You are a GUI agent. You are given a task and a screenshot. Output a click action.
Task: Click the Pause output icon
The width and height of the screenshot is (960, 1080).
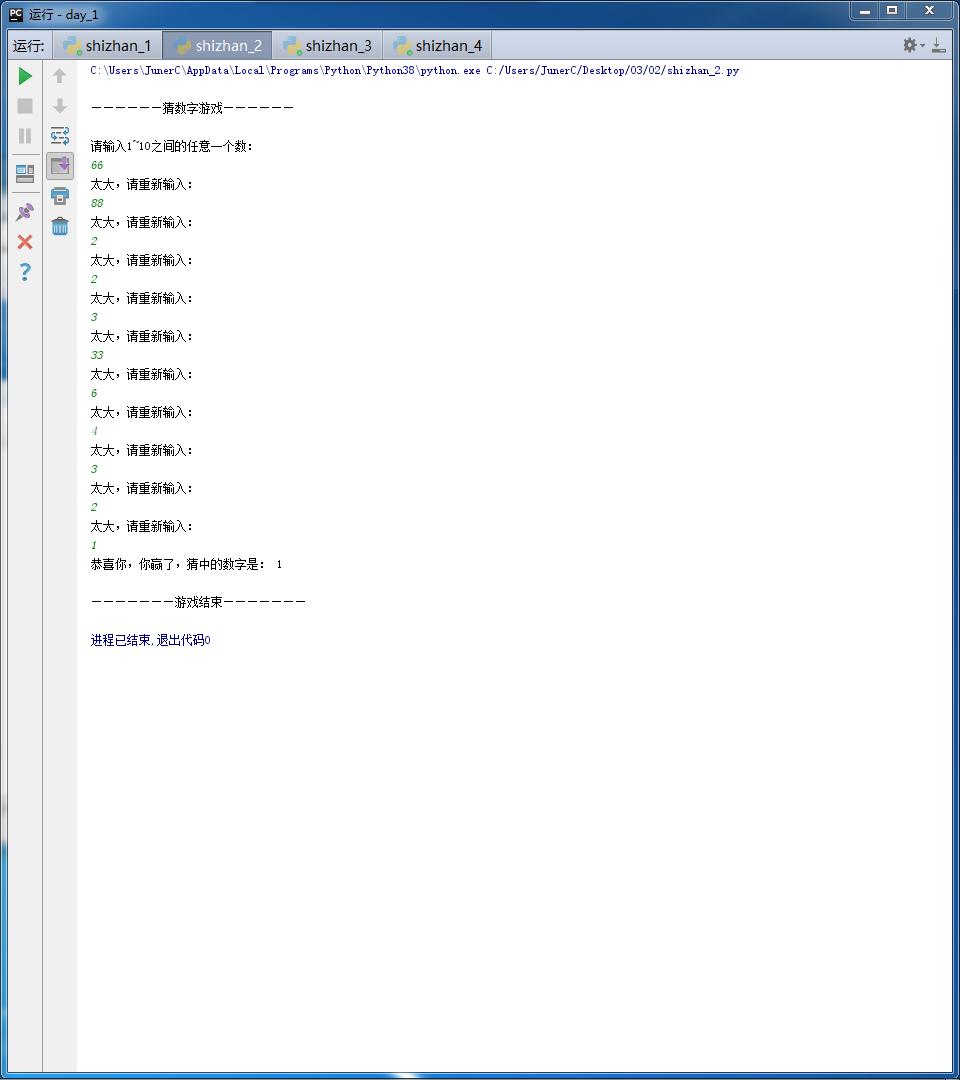pyautogui.click(x=25, y=136)
